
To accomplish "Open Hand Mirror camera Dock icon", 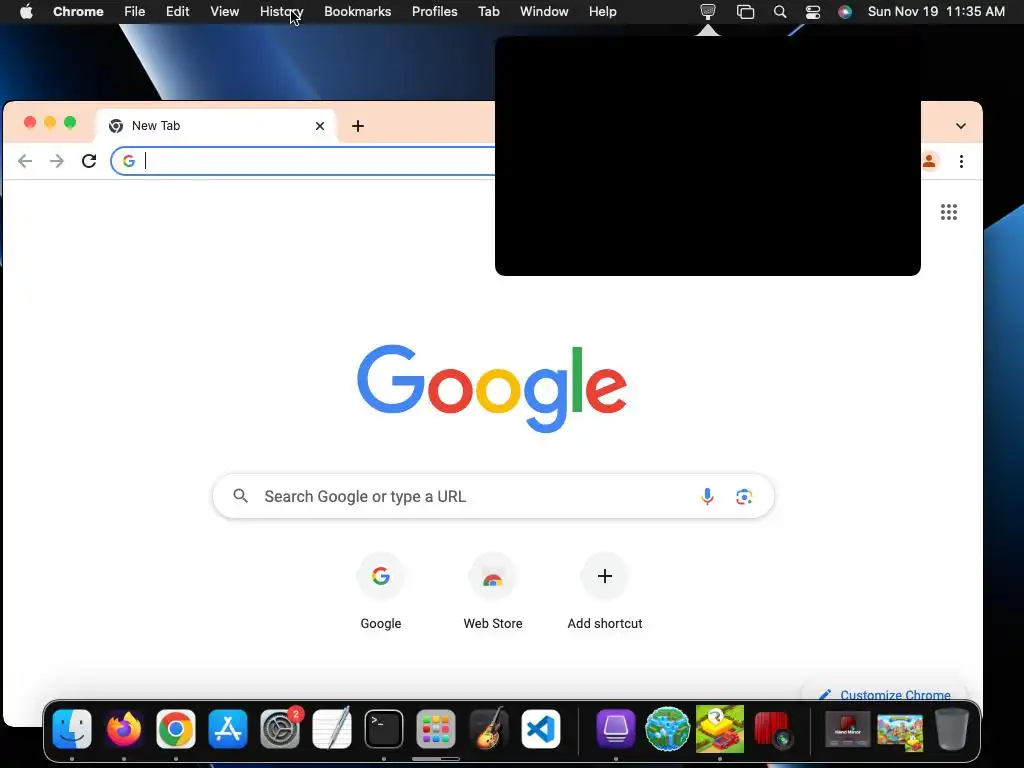I will pos(772,729).
